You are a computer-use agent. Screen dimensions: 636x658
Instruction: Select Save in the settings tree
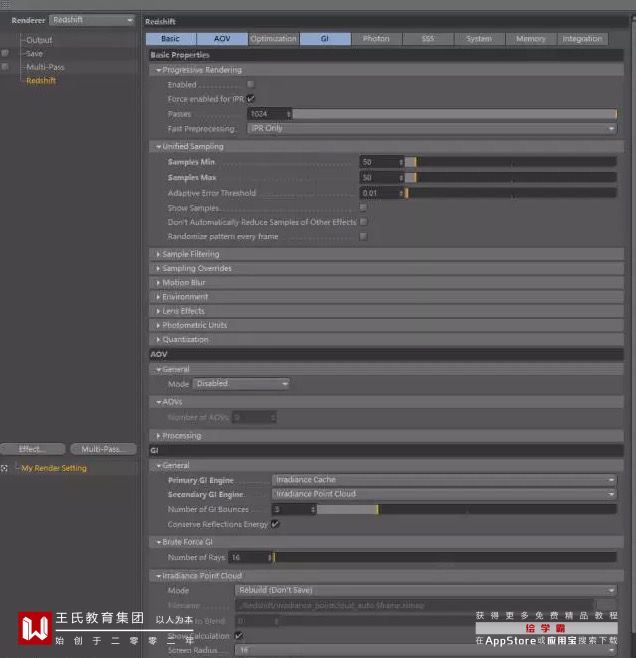[34, 54]
